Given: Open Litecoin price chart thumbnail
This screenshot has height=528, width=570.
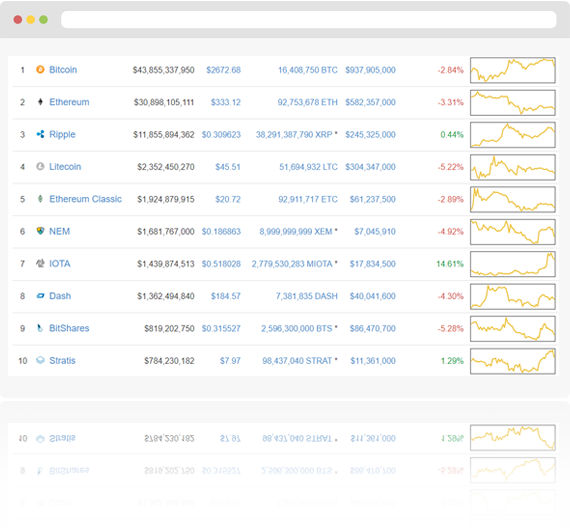Looking at the screenshot, I should tap(513, 167).
